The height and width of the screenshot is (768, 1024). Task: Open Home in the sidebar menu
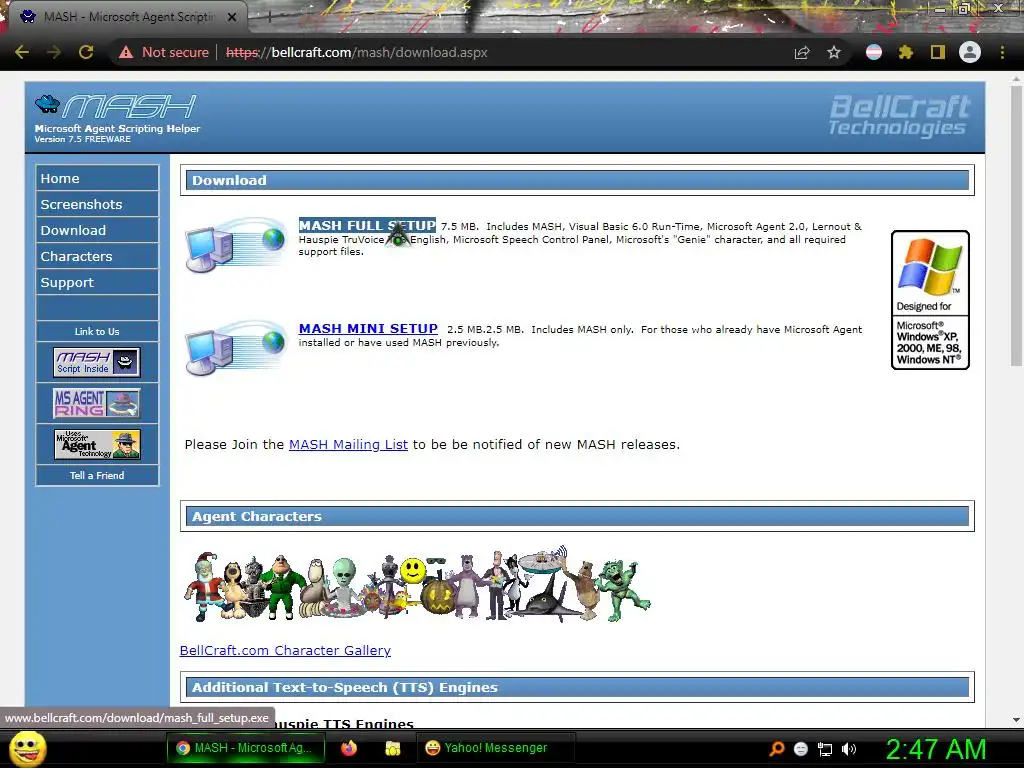click(97, 178)
